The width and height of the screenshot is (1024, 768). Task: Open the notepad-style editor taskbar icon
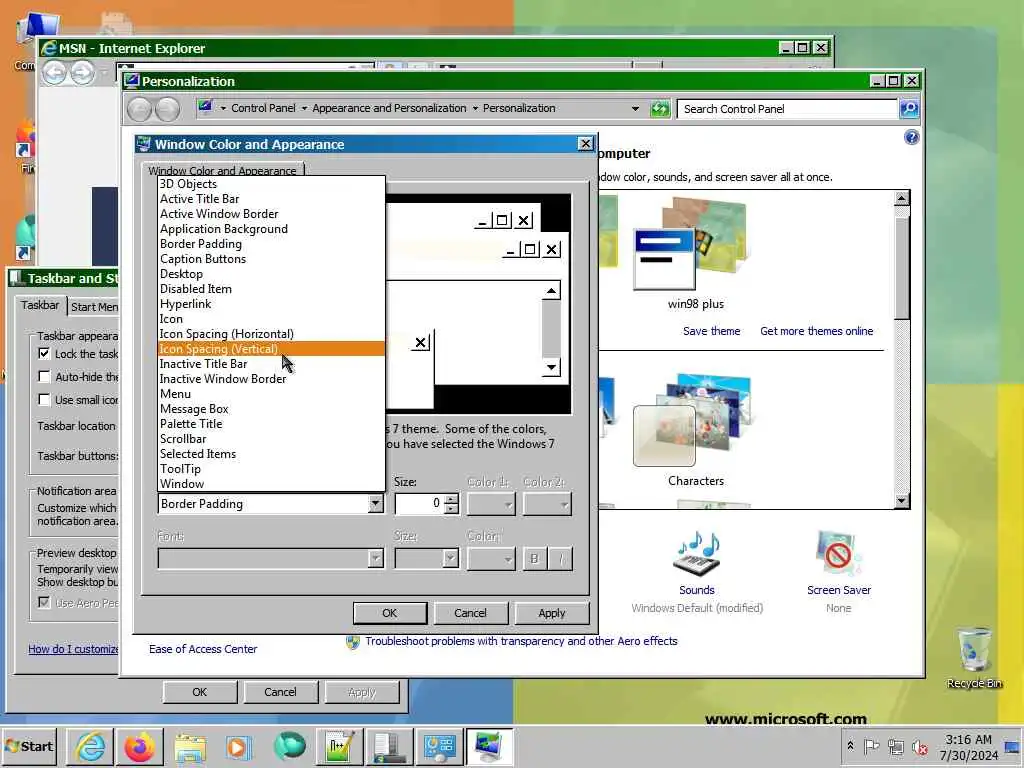pos(340,746)
